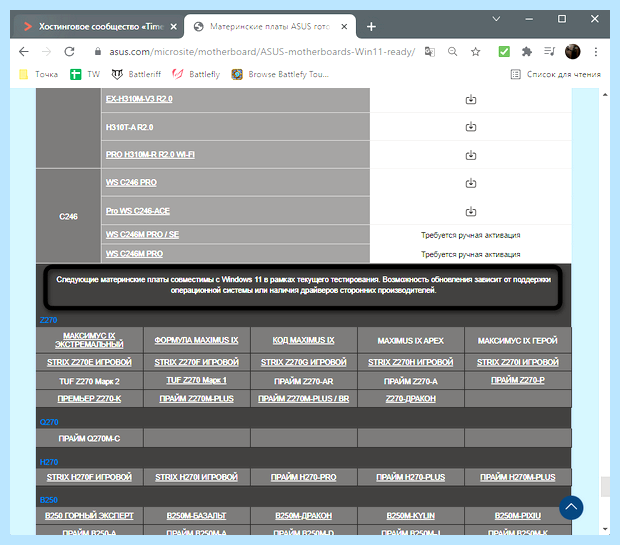Open the STRIX Z270I ИГРОВОЙ link
Screen dimensions: 620x545
tap(518, 362)
